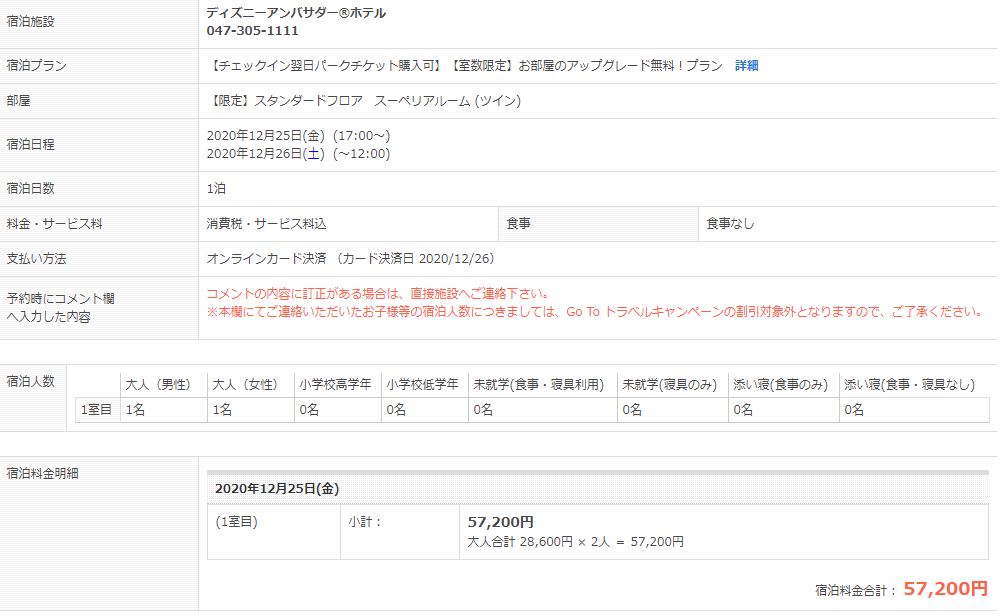1003x616 pixels.
Task: Select the 消費税・サービス料込 value
Action: pyautogui.click(x=266, y=224)
